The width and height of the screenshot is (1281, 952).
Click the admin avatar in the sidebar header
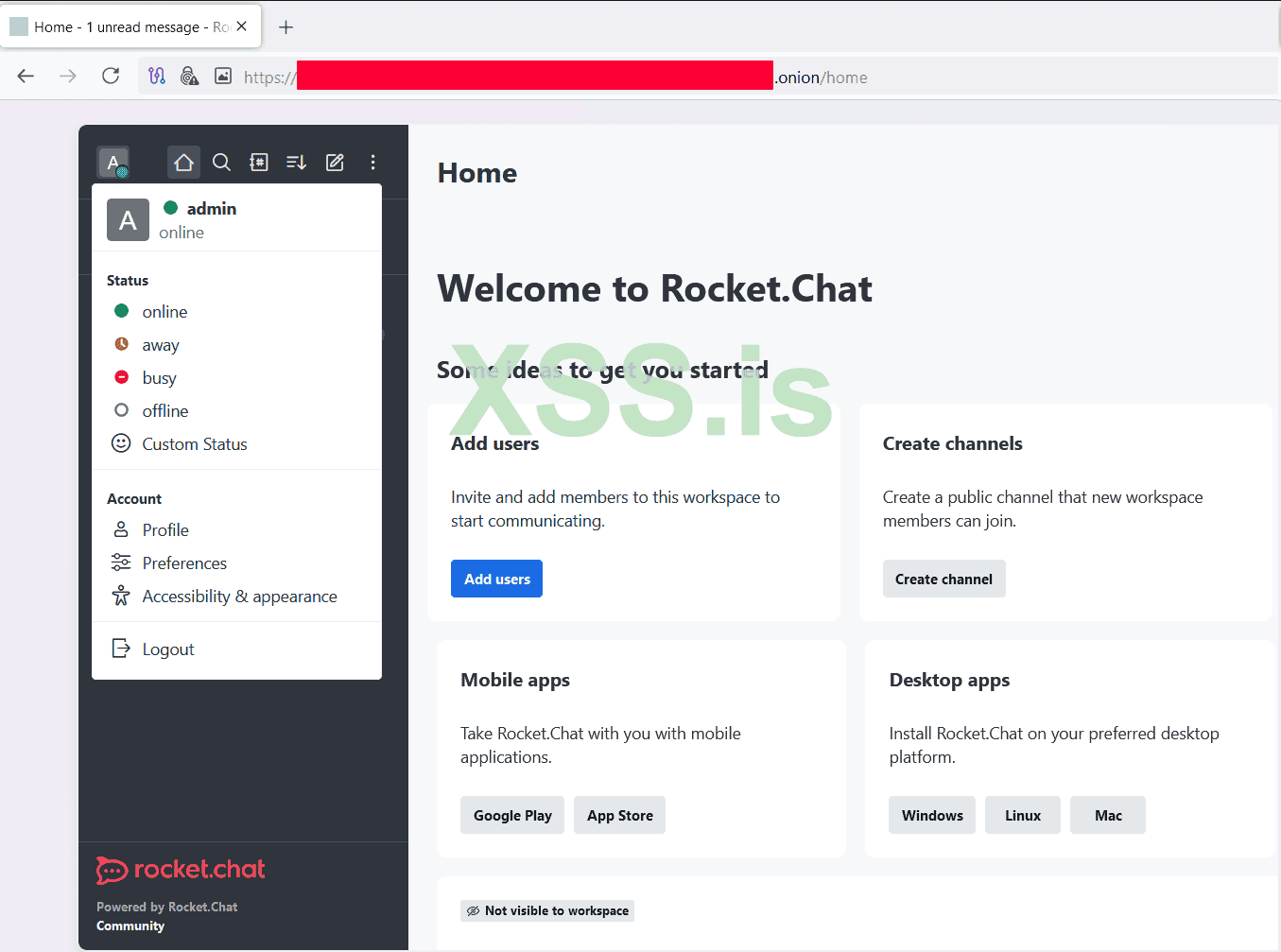[113, 163]
